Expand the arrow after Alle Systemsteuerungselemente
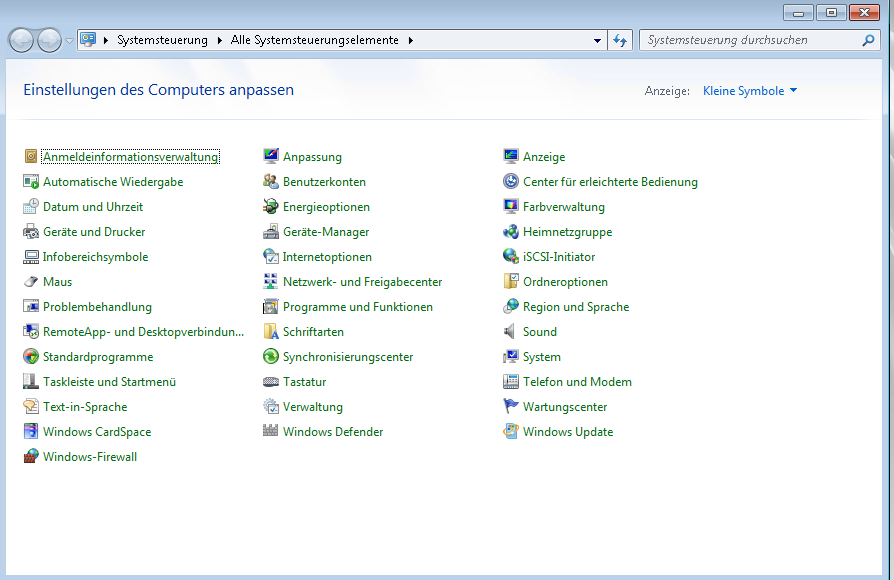 [x=411, y=40]
